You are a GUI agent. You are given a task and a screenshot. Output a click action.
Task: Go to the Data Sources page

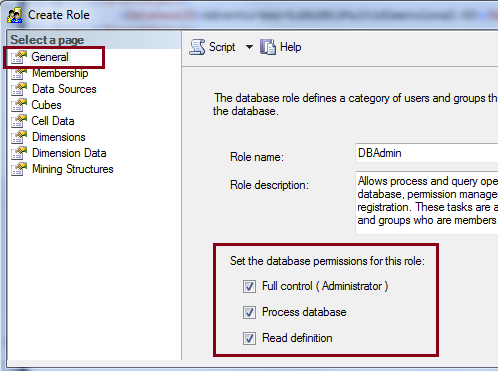pos(64,89)
